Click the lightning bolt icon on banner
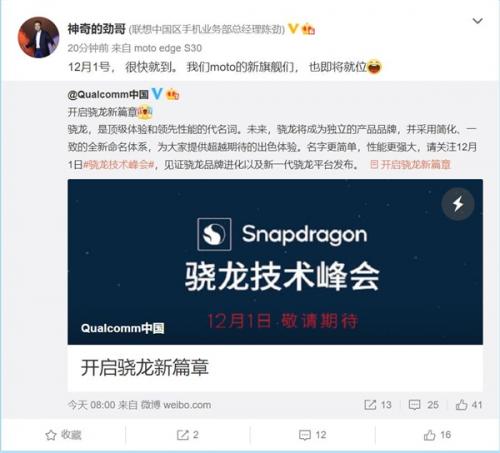500x453 pixels. tap(458, 204)
